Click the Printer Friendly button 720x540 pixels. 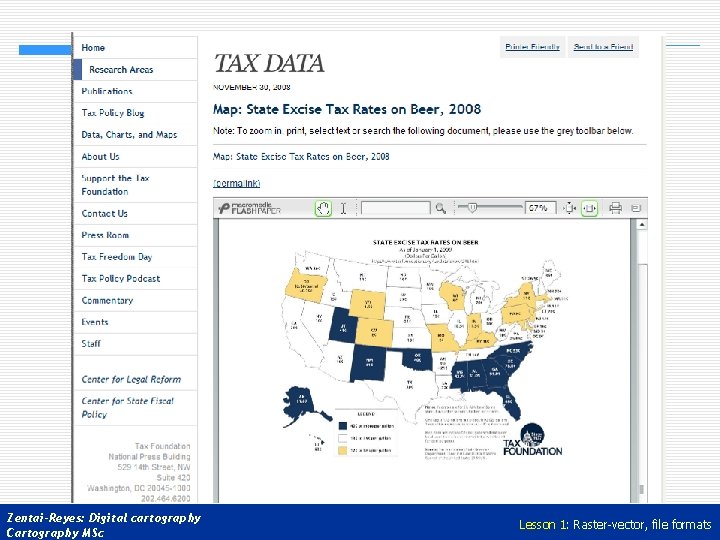(x=533, y=47)
